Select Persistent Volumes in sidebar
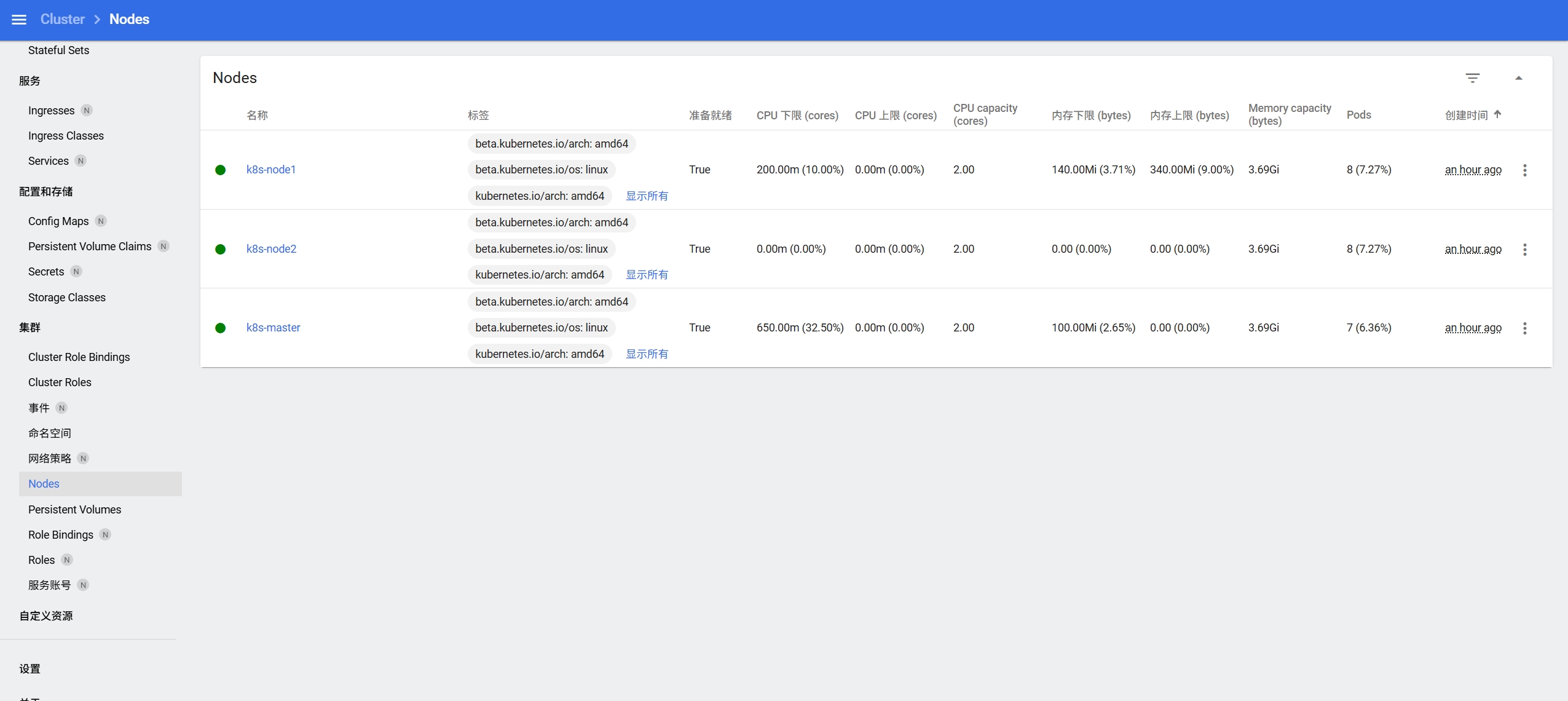The image size is (1568, 701). tap(74, 510)
